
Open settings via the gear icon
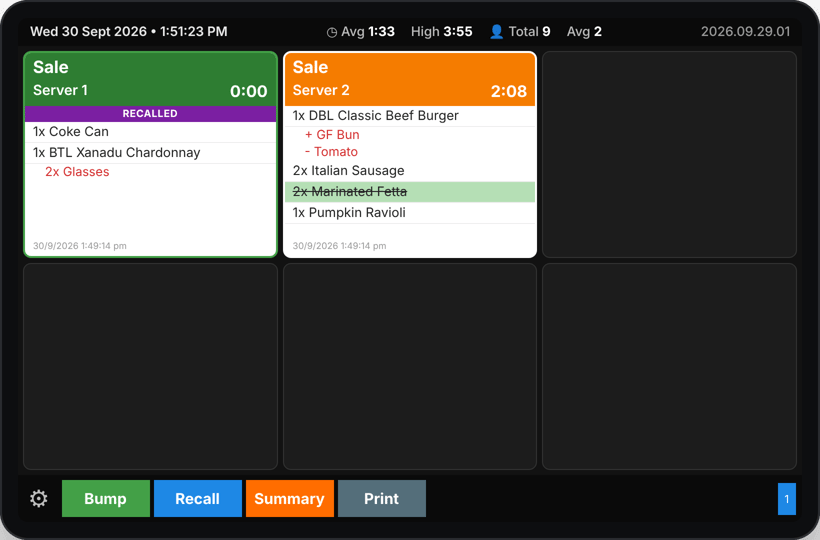(39, 499)
